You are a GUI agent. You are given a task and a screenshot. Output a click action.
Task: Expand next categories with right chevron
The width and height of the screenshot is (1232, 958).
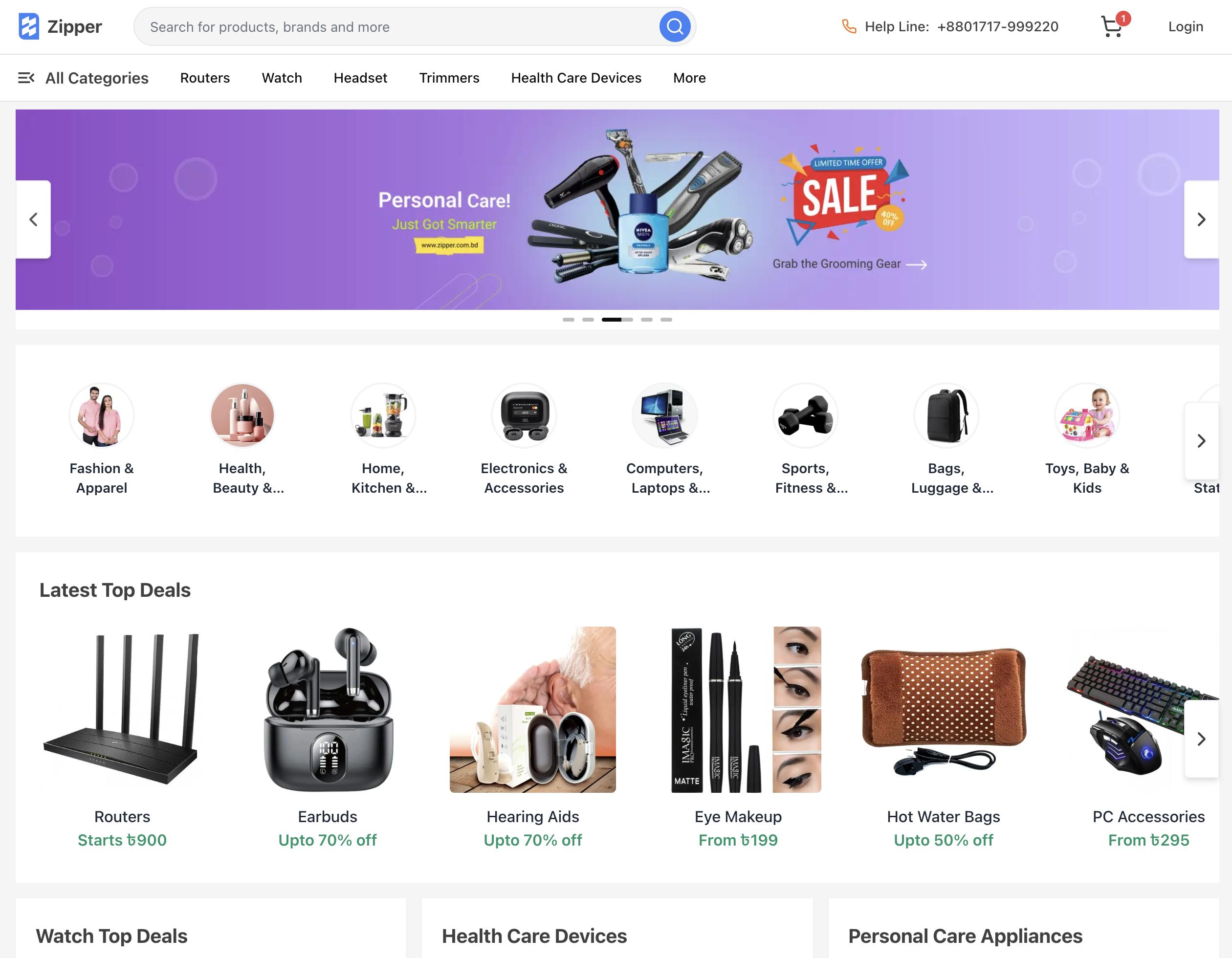coord(1201,441)
